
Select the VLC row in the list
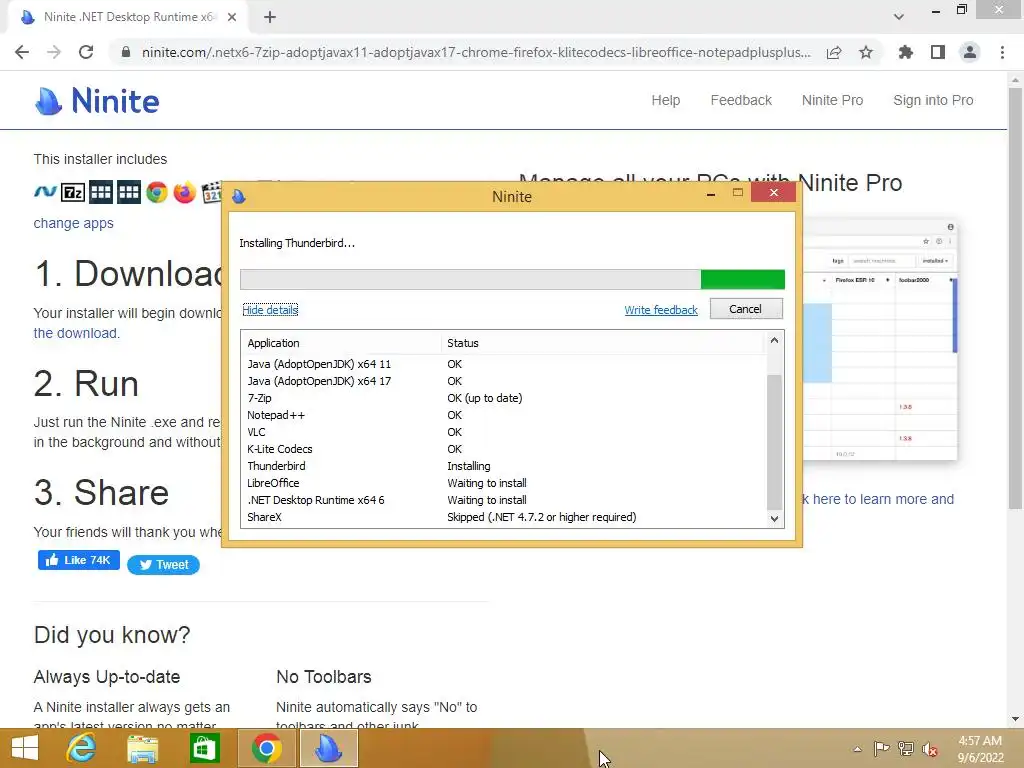(503, 432)
